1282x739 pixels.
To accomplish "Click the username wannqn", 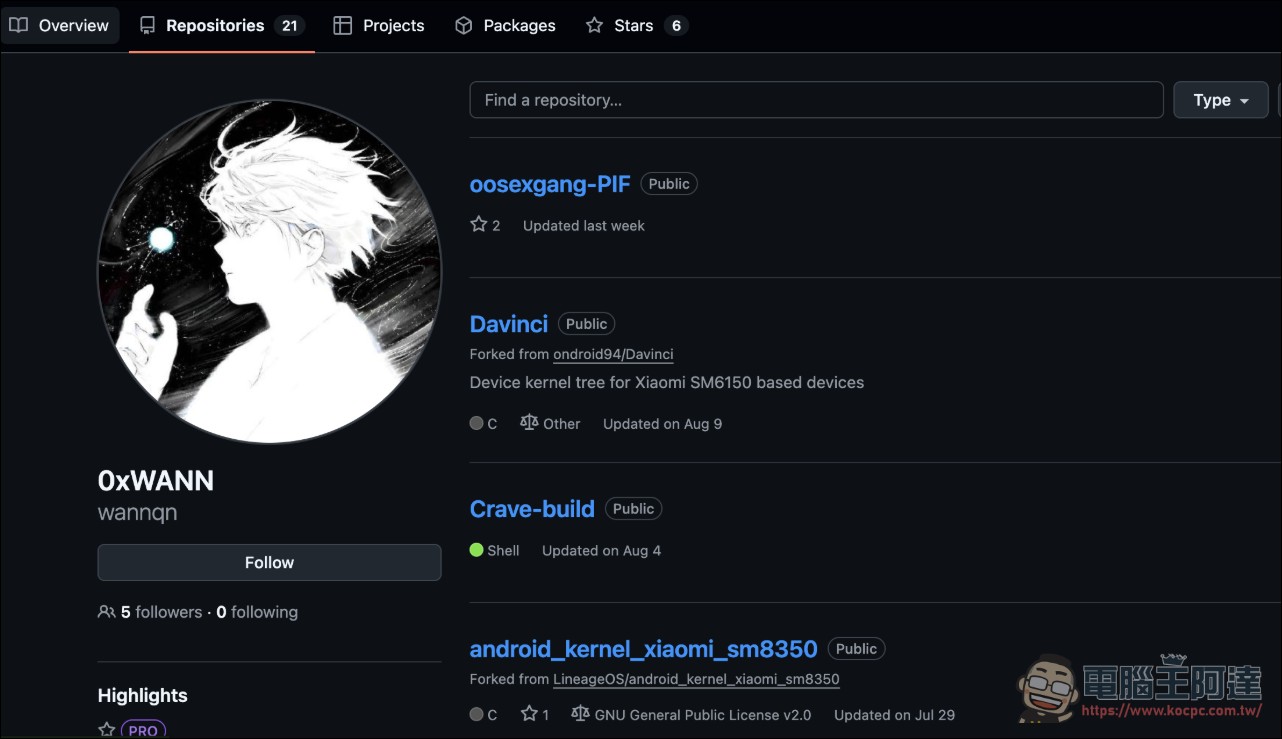I will [x=138, y=513].
